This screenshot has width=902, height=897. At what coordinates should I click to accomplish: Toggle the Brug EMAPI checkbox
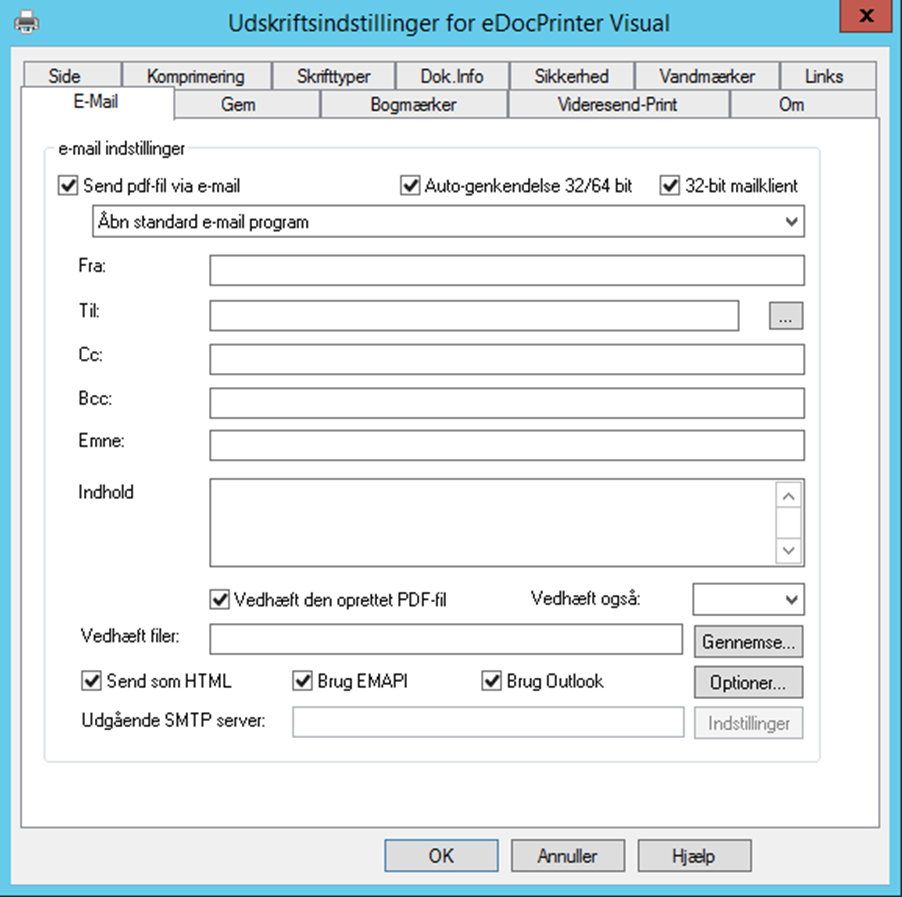pyautogui.click(x=303, y=681)
